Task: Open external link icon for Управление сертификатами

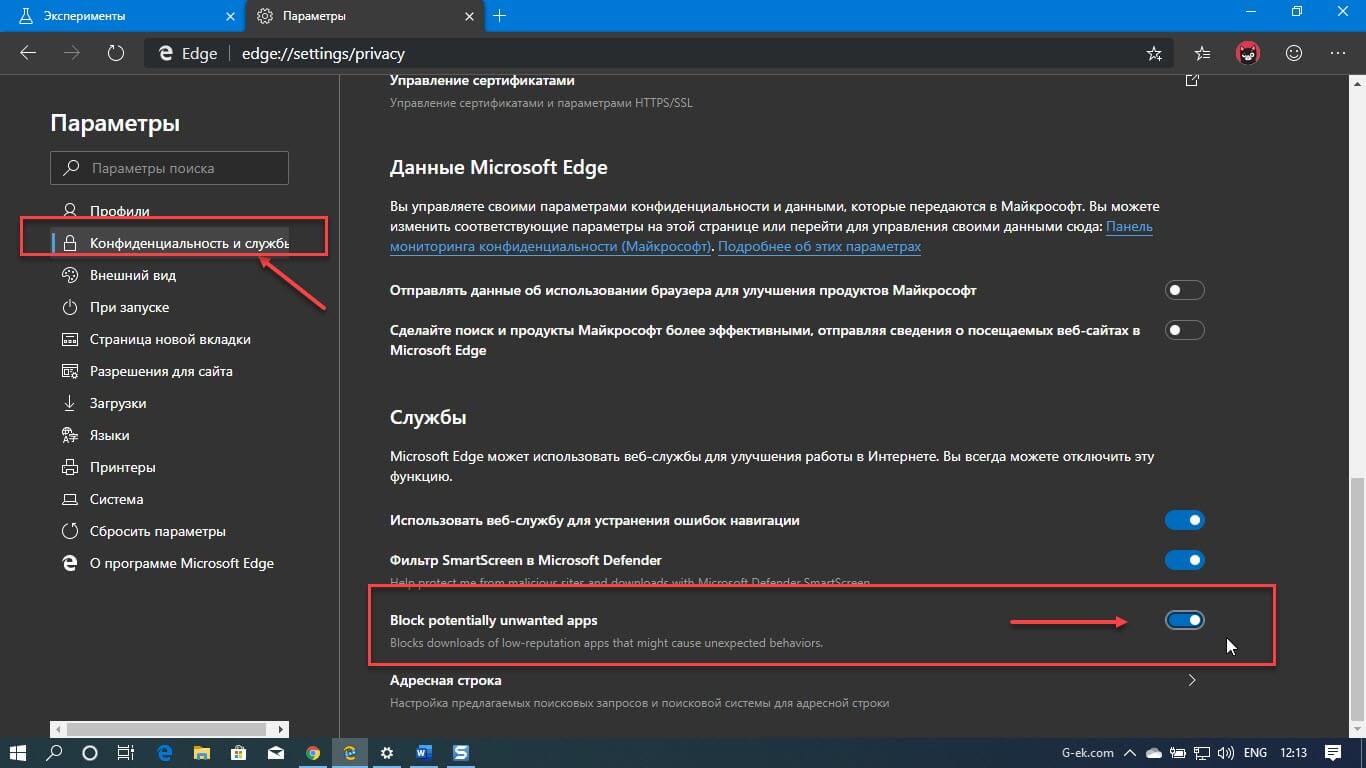Action: [x=1192, y=80]
